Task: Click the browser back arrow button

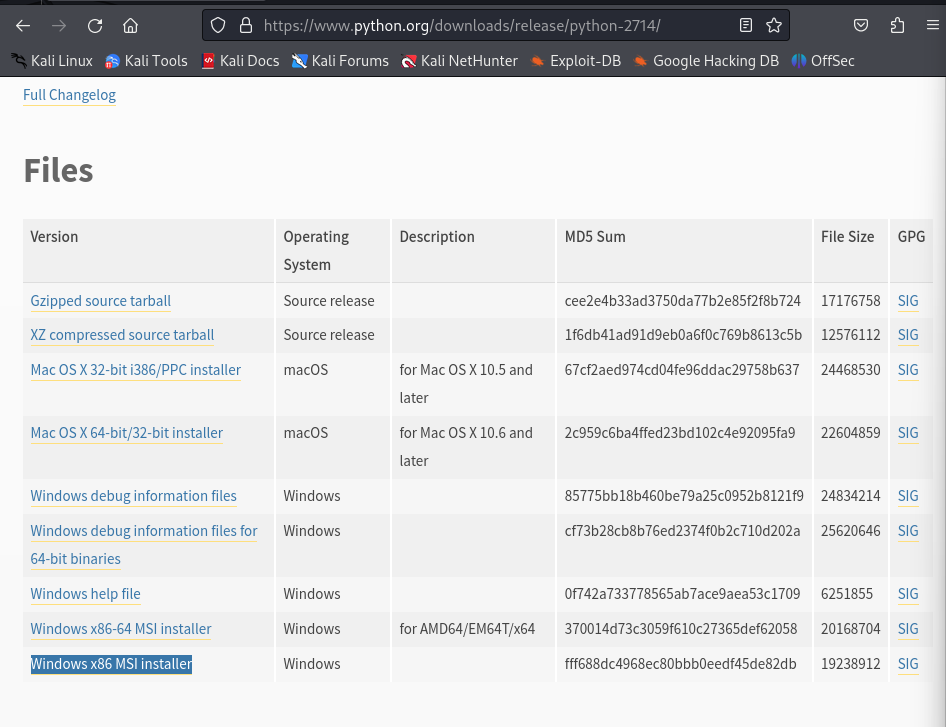Action: pos(23,25)
